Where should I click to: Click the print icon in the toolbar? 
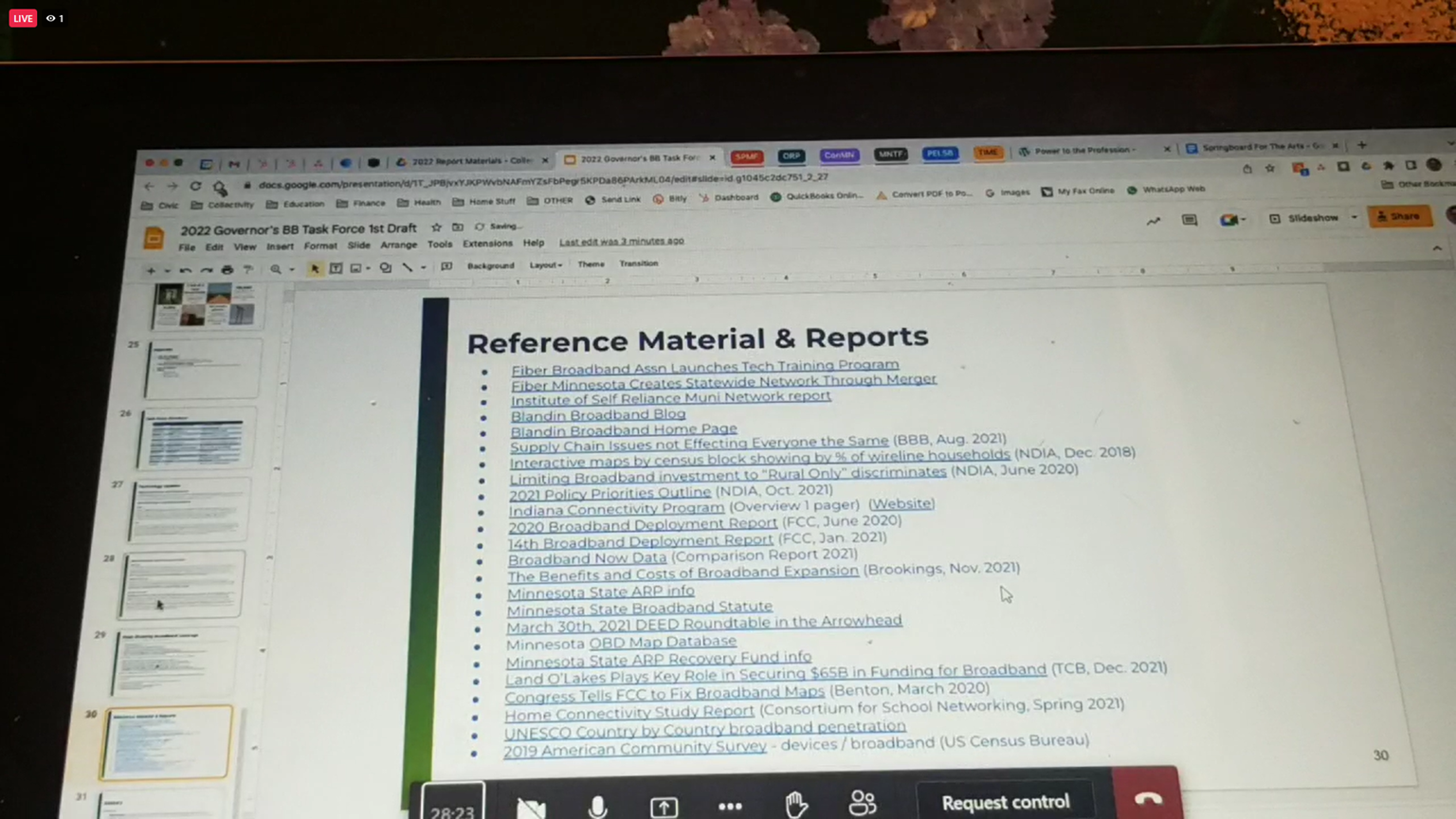[x=227, y=270]
